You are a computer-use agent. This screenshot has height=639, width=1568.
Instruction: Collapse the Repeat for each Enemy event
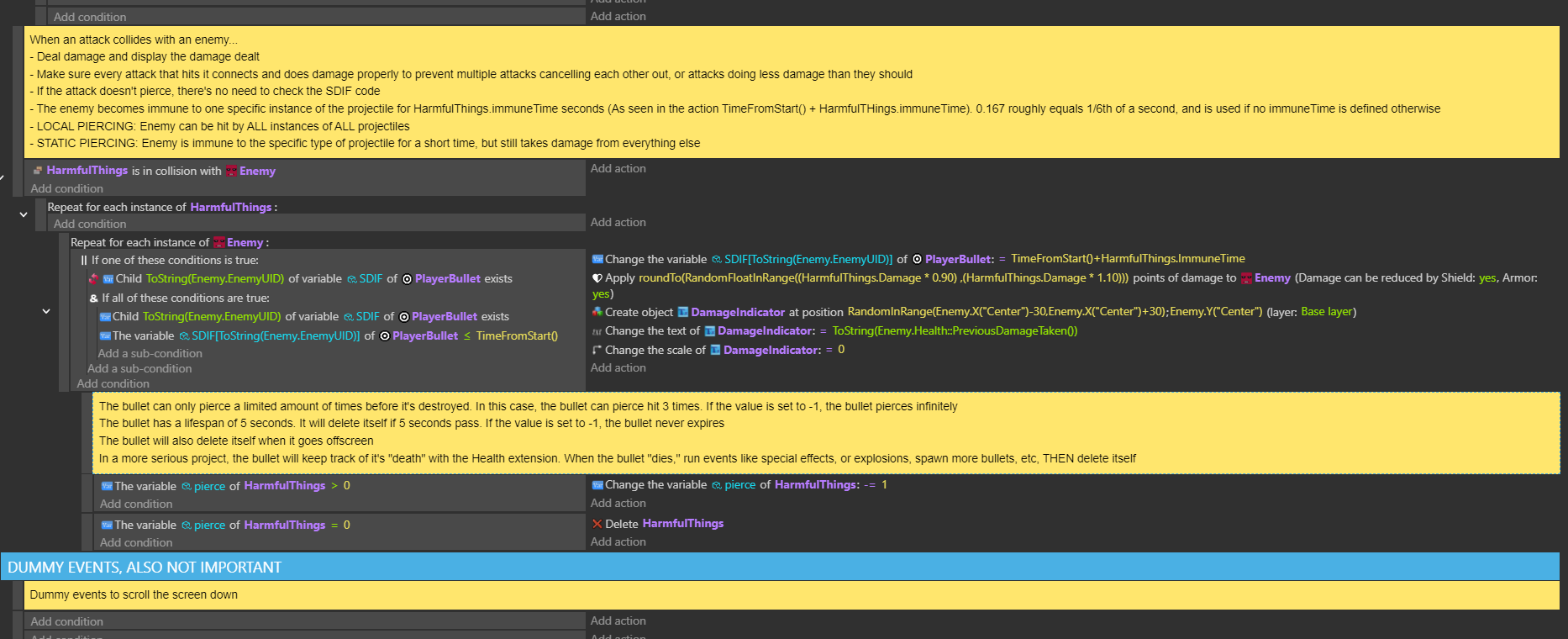46,311
